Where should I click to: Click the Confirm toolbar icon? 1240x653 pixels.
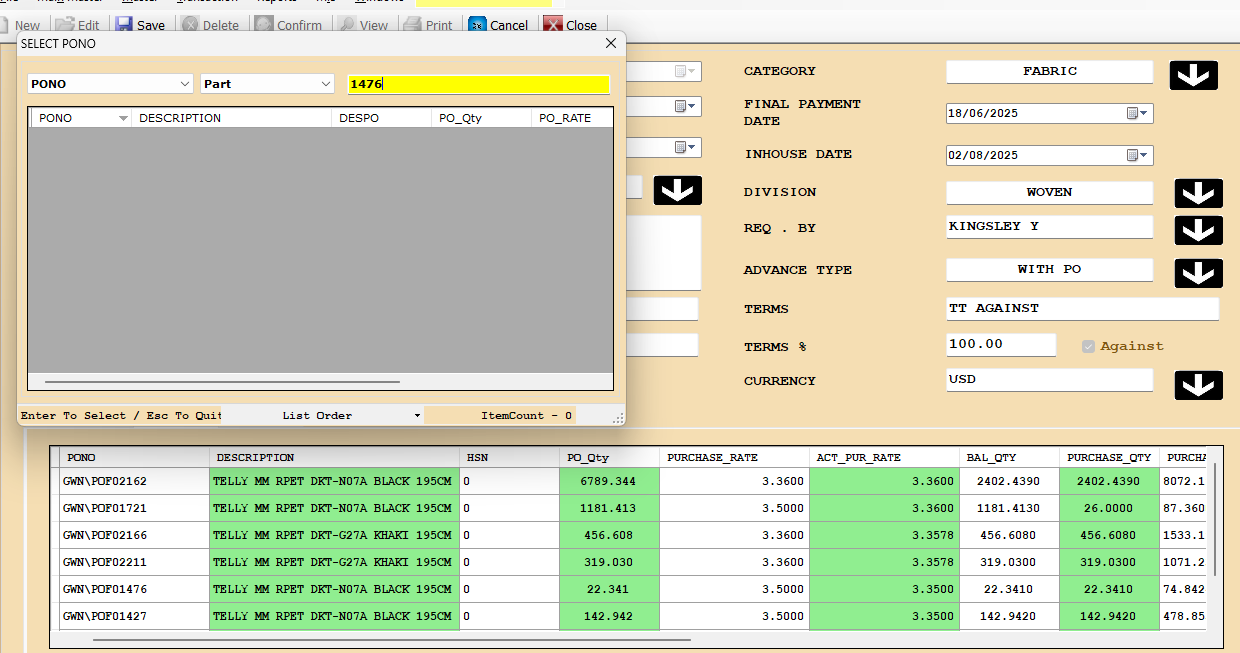click(x=265, y=25)
